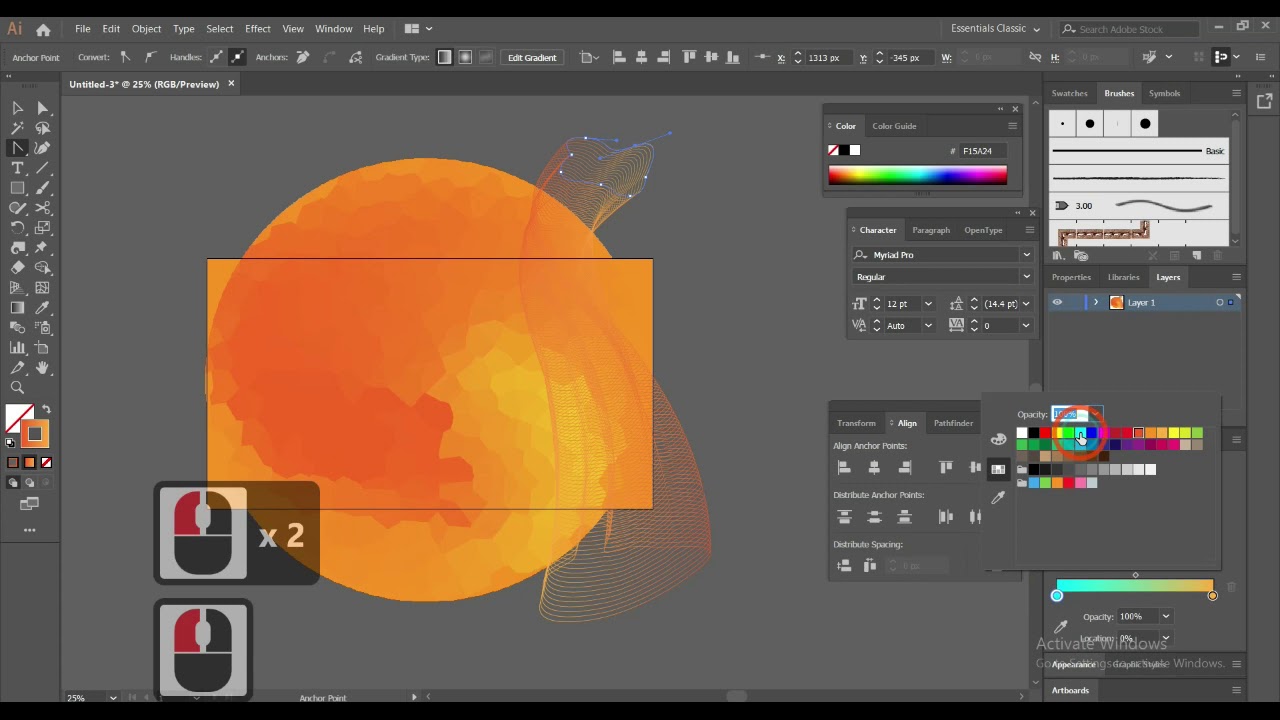This screenshot has height=720, width=1280.
Task: Select the Direct Selection tool
Action: [x=42, y=108]
